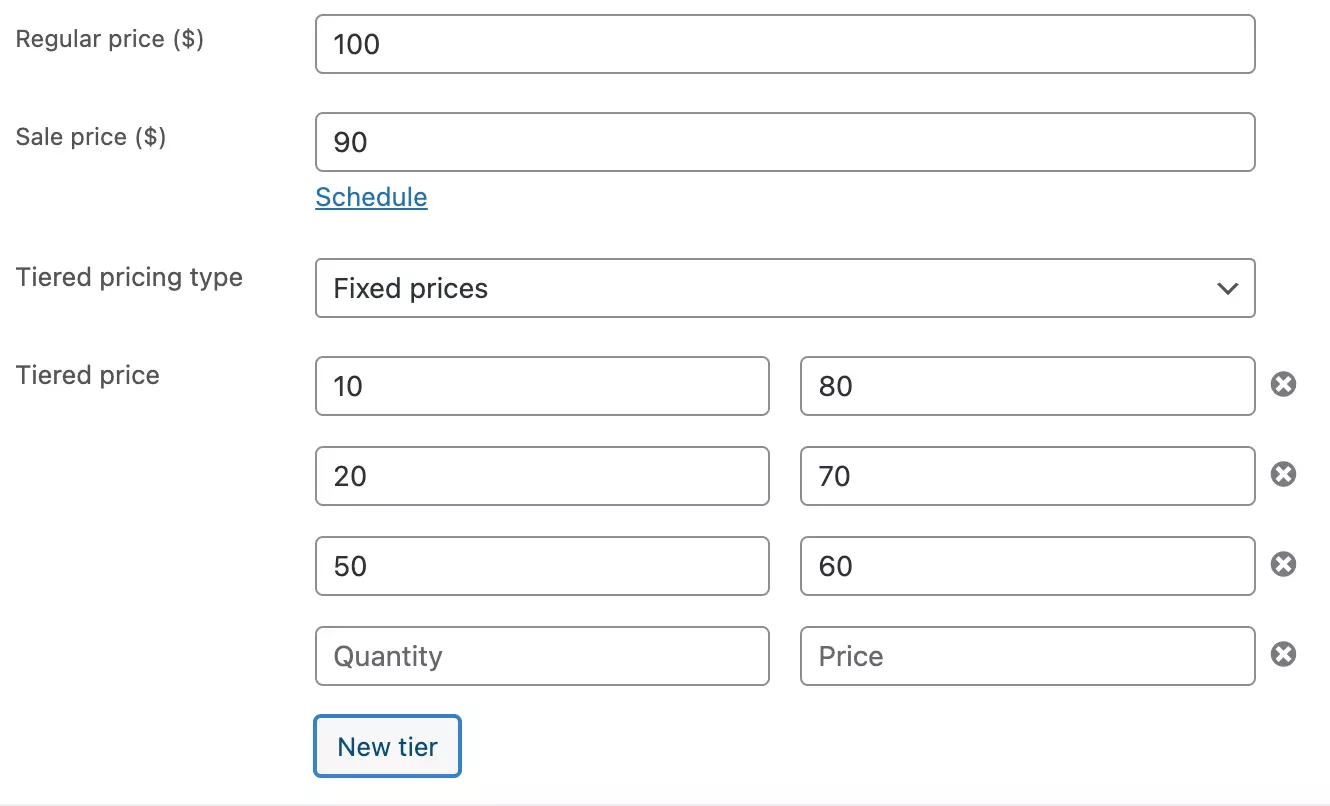Remove the tier with quantity 10
The height and width of the screenshot is (806, 1330).
point(1283,385)
